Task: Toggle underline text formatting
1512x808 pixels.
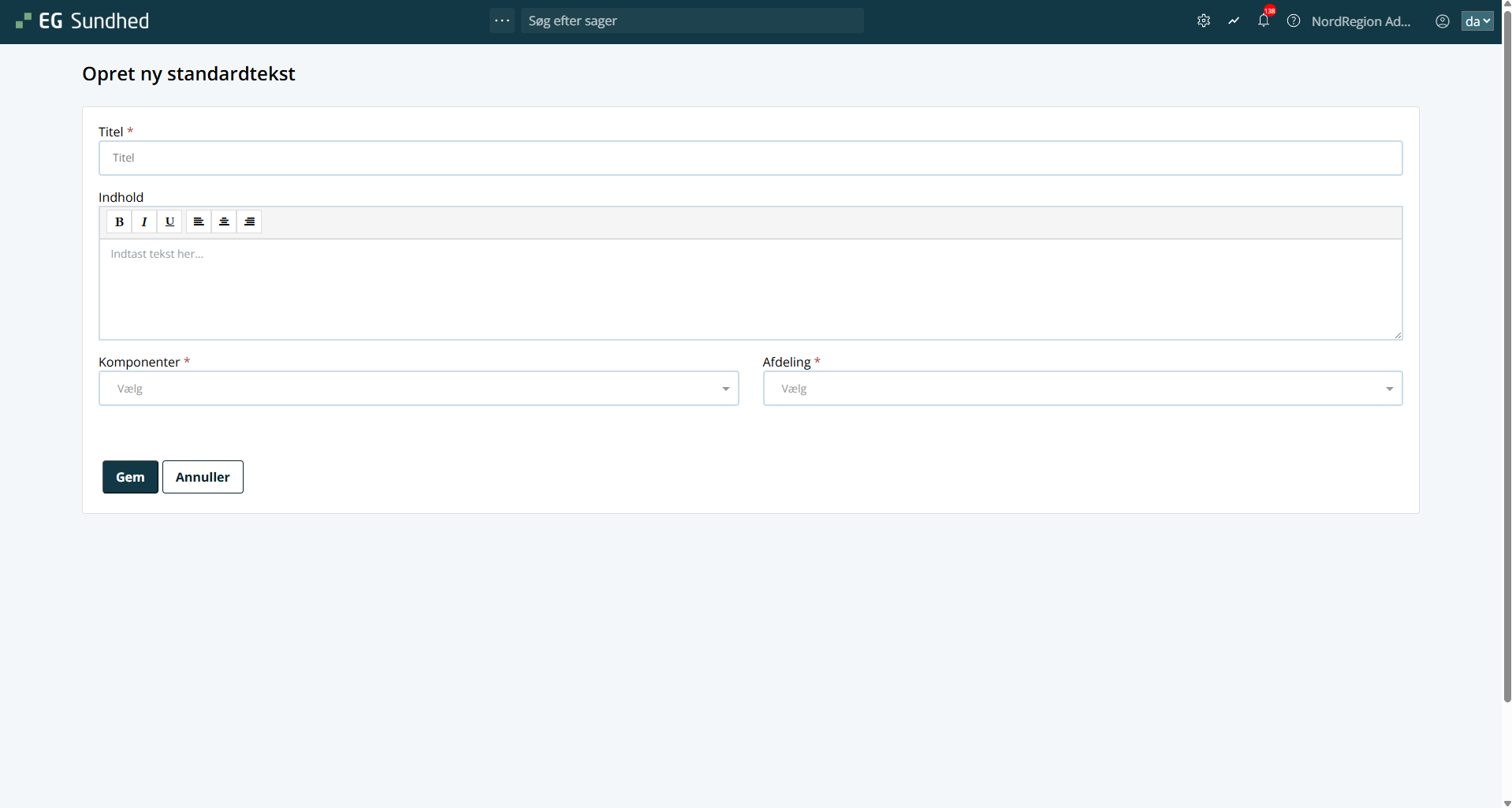Action: click(169, 222)
